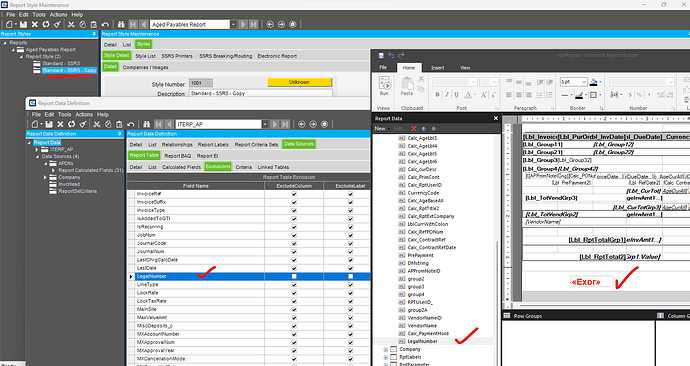Viewport: 690px width, 366px height.
Task: Click Delete X icon in Report Data Definition toolbar
Action: (60, 124)
